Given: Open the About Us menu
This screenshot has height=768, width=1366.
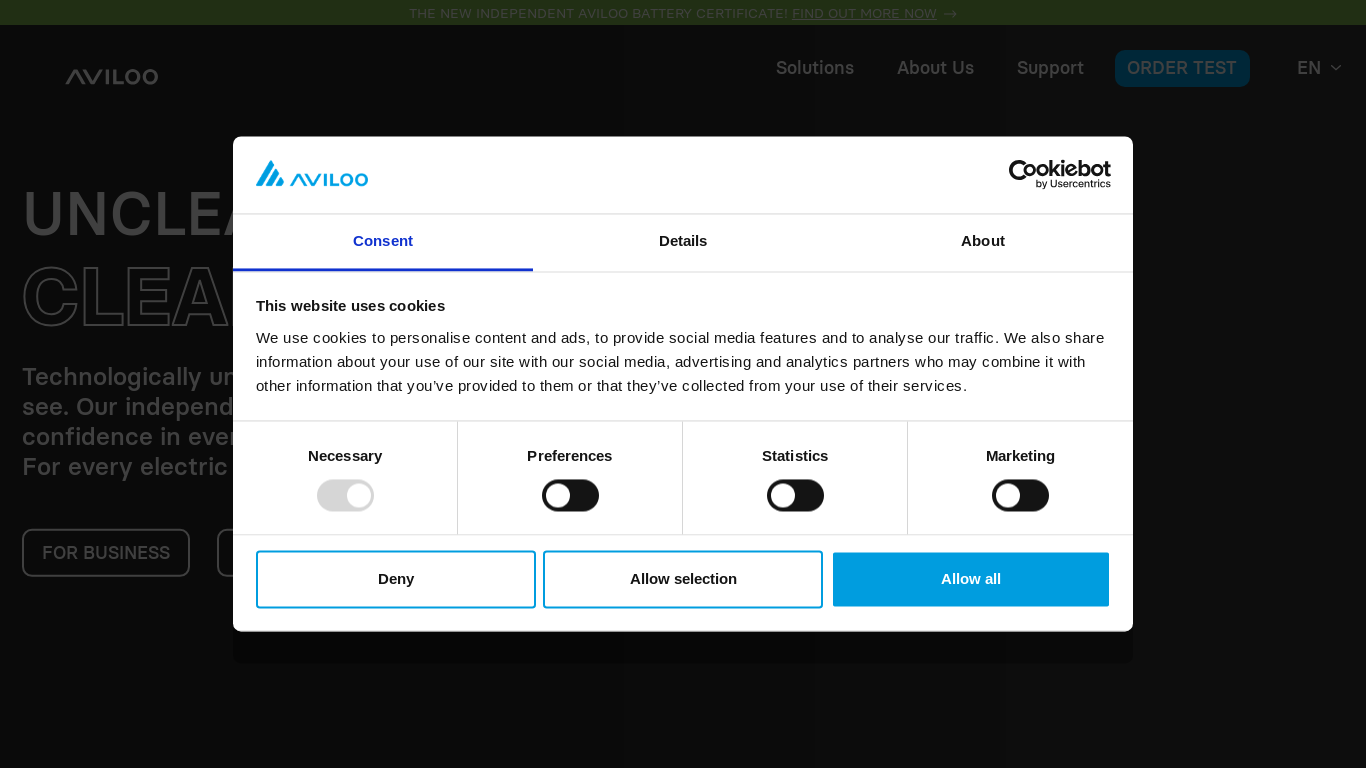Looking at the screenshot, I should coord(935,68).
